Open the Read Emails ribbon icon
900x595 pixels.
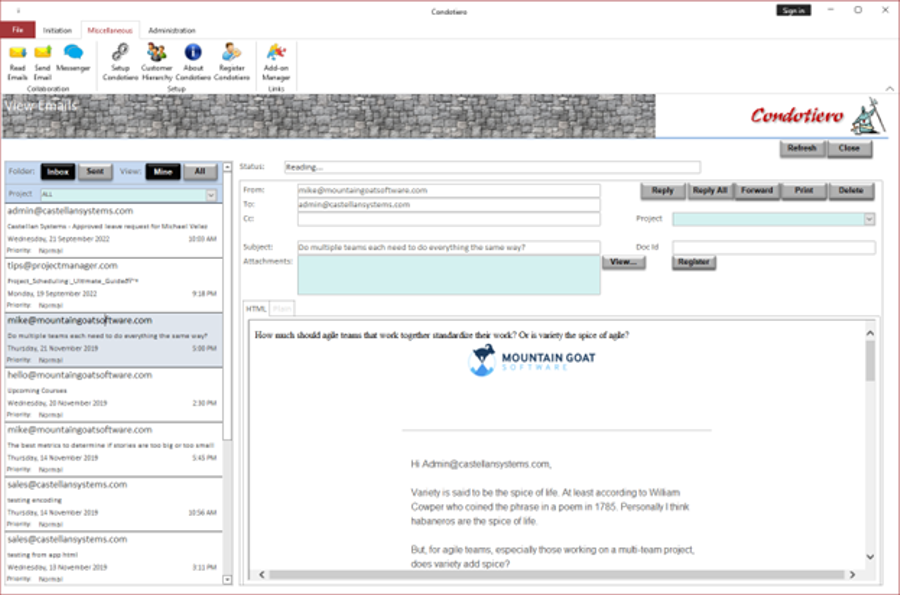pyautogui.click(x=17, y=62)
